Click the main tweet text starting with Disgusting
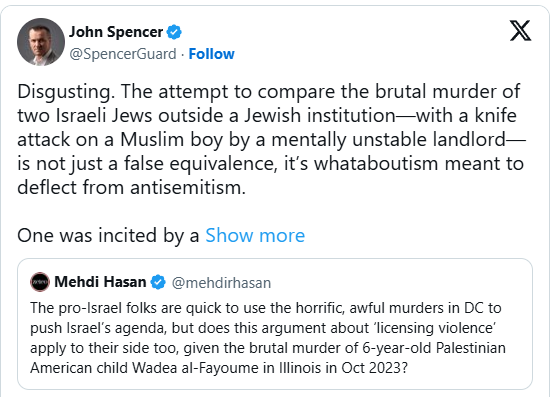The height and width of the screenshot is (397, 554). tap(271, 139)
